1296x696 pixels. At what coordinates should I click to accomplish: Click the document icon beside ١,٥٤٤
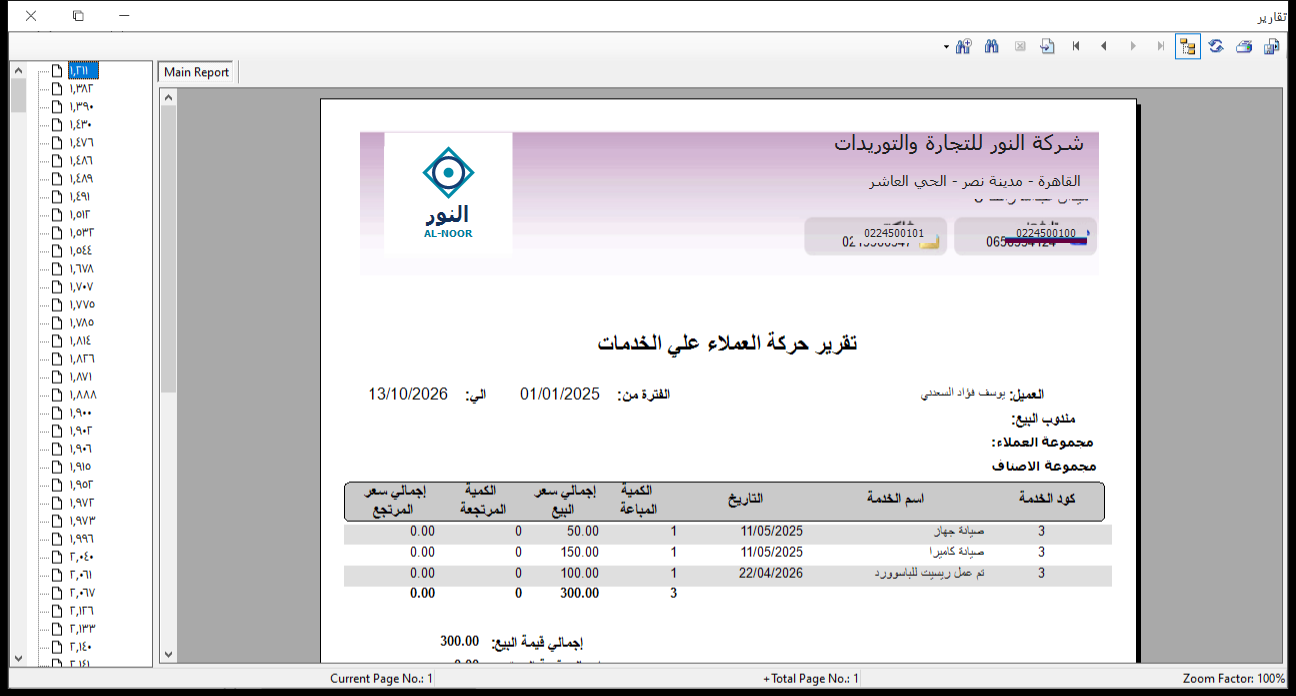coord(57,250)
